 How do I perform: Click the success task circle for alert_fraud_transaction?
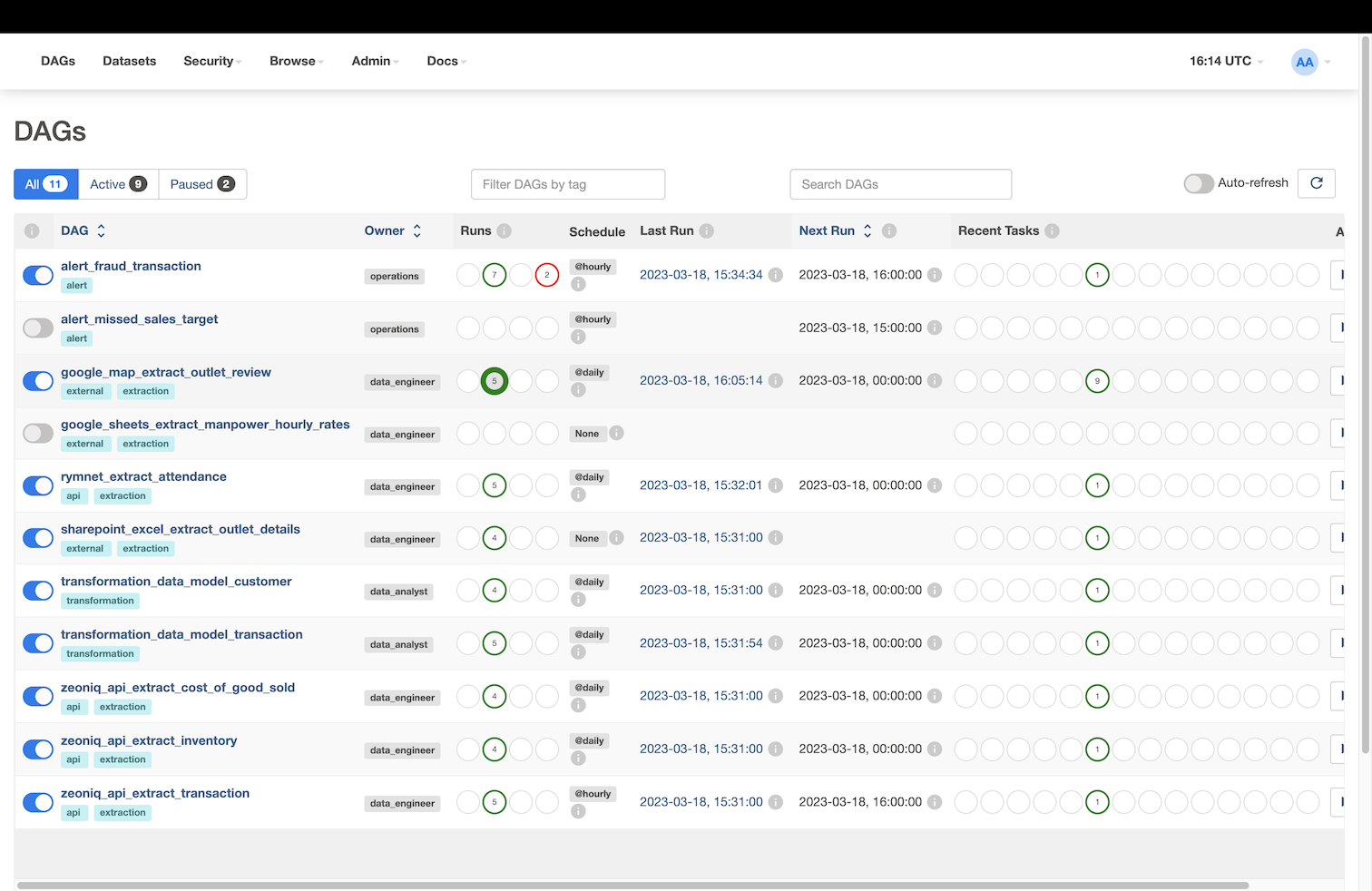point(1098,275)
